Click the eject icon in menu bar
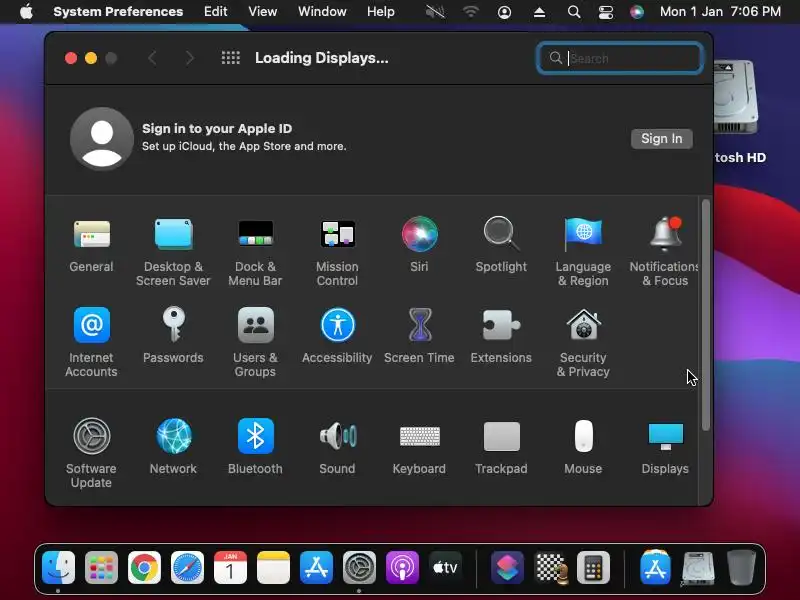The image size is (800, 600). [539, 12]
